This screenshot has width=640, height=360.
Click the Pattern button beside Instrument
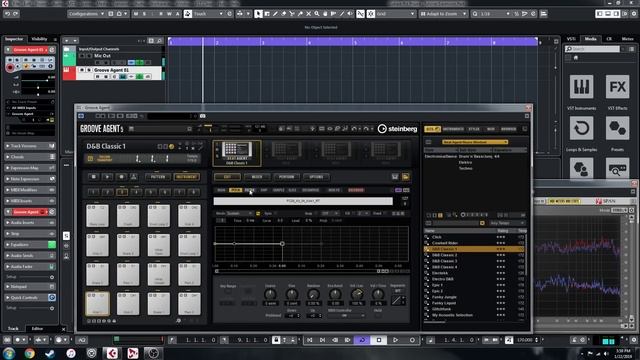(x=158, y=177)
